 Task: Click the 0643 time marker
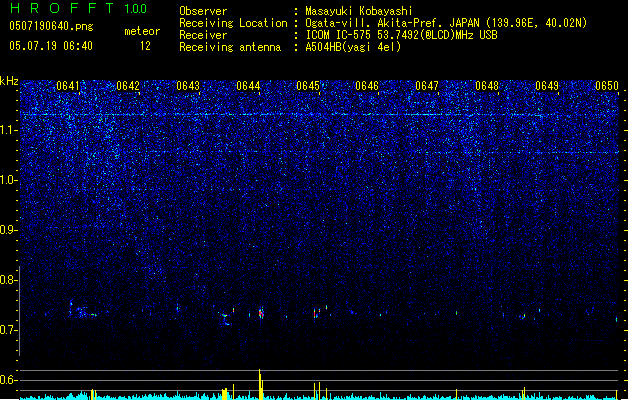[x=188, y=86]
